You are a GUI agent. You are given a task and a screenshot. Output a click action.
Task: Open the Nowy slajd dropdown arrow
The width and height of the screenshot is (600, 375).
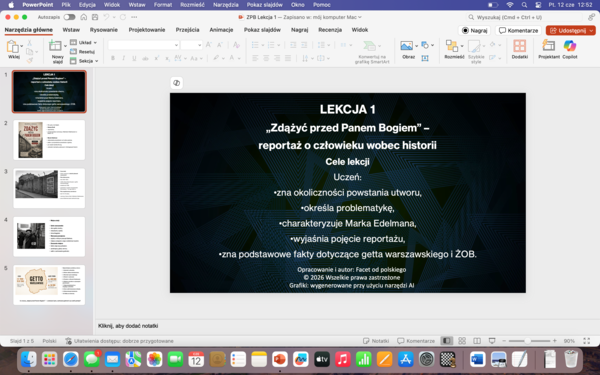(65, 46)
